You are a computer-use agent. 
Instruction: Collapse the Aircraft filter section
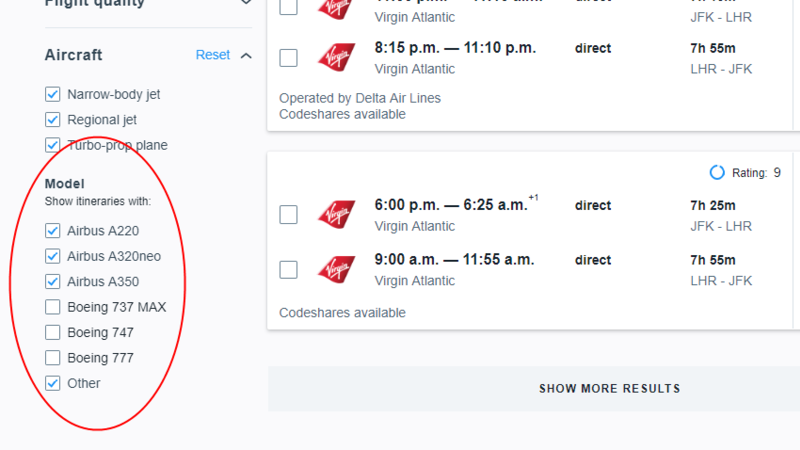[247, 56]
